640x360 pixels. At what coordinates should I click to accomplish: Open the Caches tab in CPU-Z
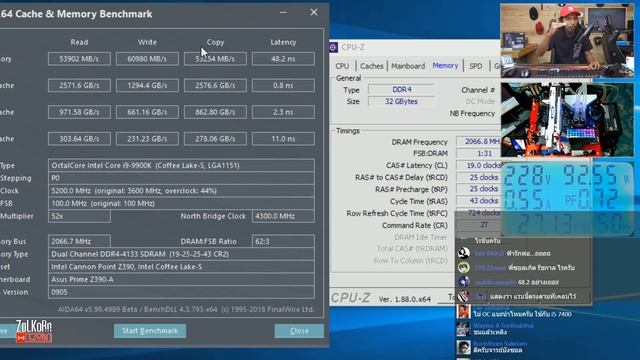pos(371,66)
